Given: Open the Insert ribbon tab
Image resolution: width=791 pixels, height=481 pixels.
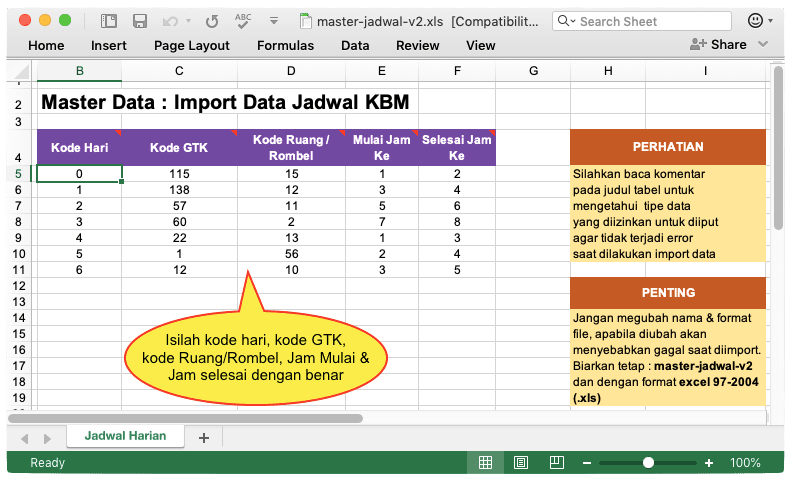Looking at the screenshot, I should click(x=108, y=45).
